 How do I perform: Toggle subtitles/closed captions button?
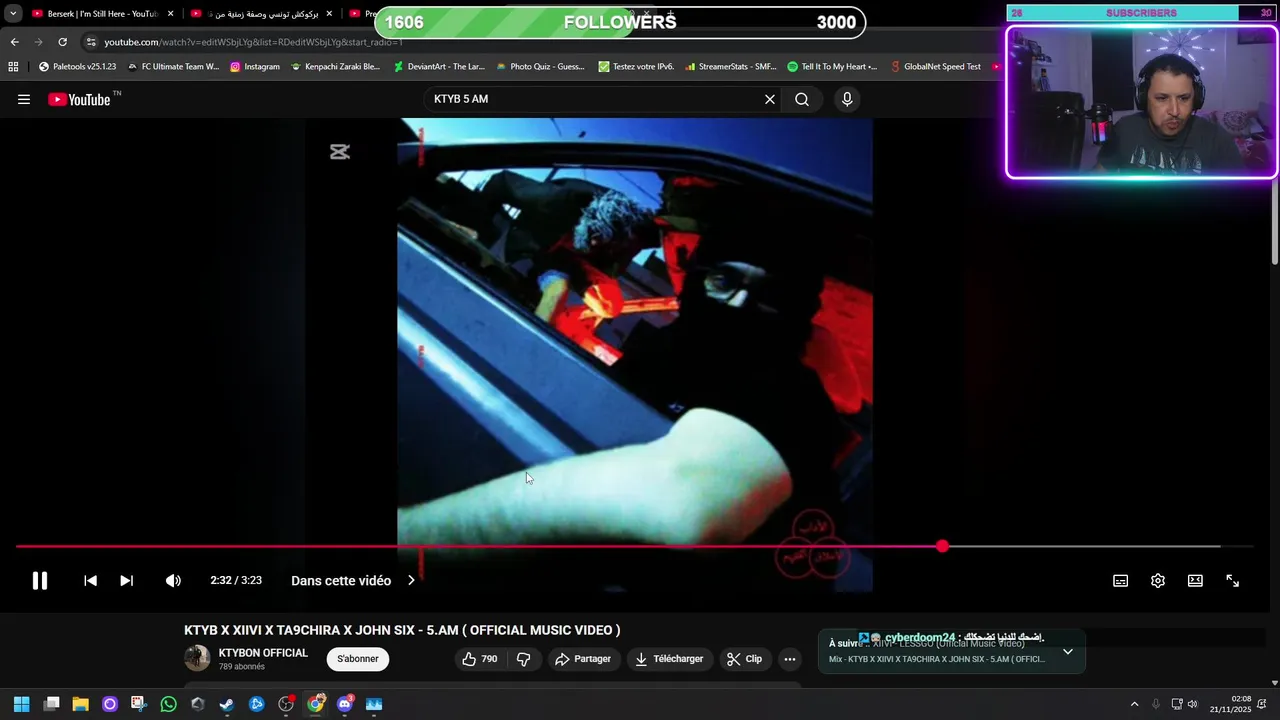pyautogui.click(x=1121, y=581)
